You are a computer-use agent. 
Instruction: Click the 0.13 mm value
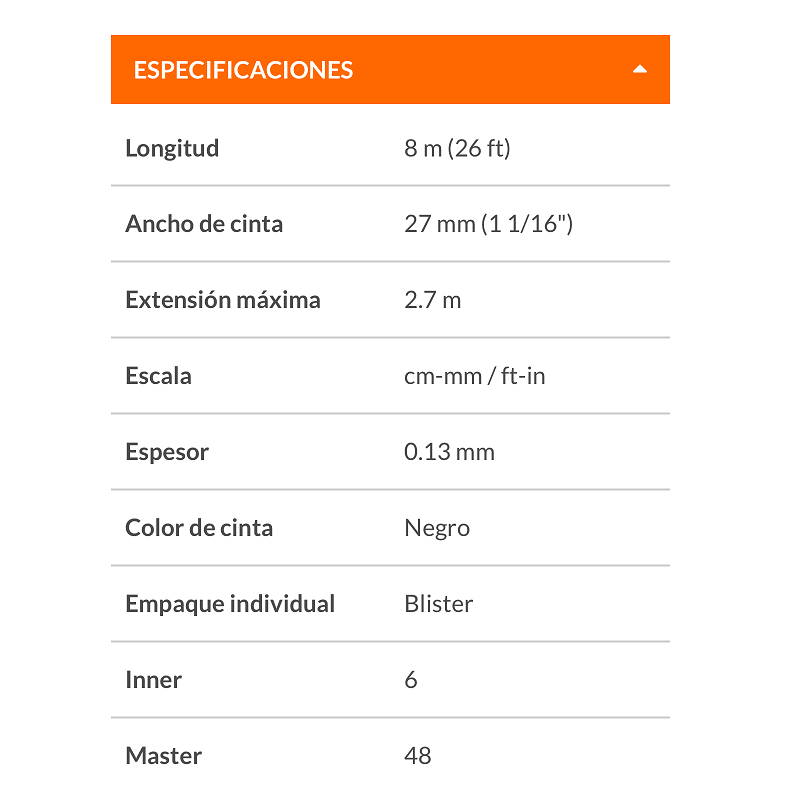point(448,452)
